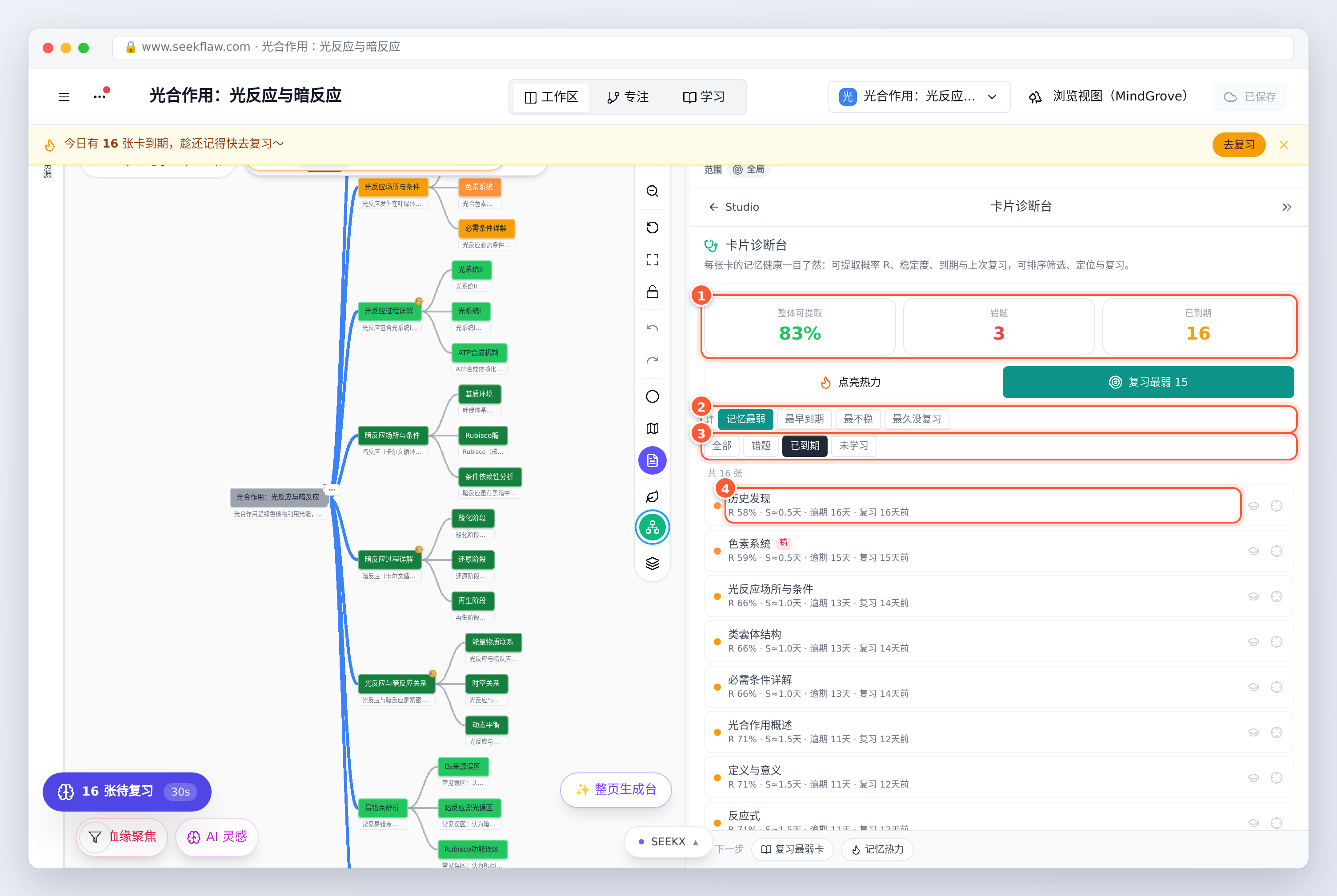Toggle the unlock icon in map toolbar
The width and height of the screenshot is (1337, 896).
(652, 292)
